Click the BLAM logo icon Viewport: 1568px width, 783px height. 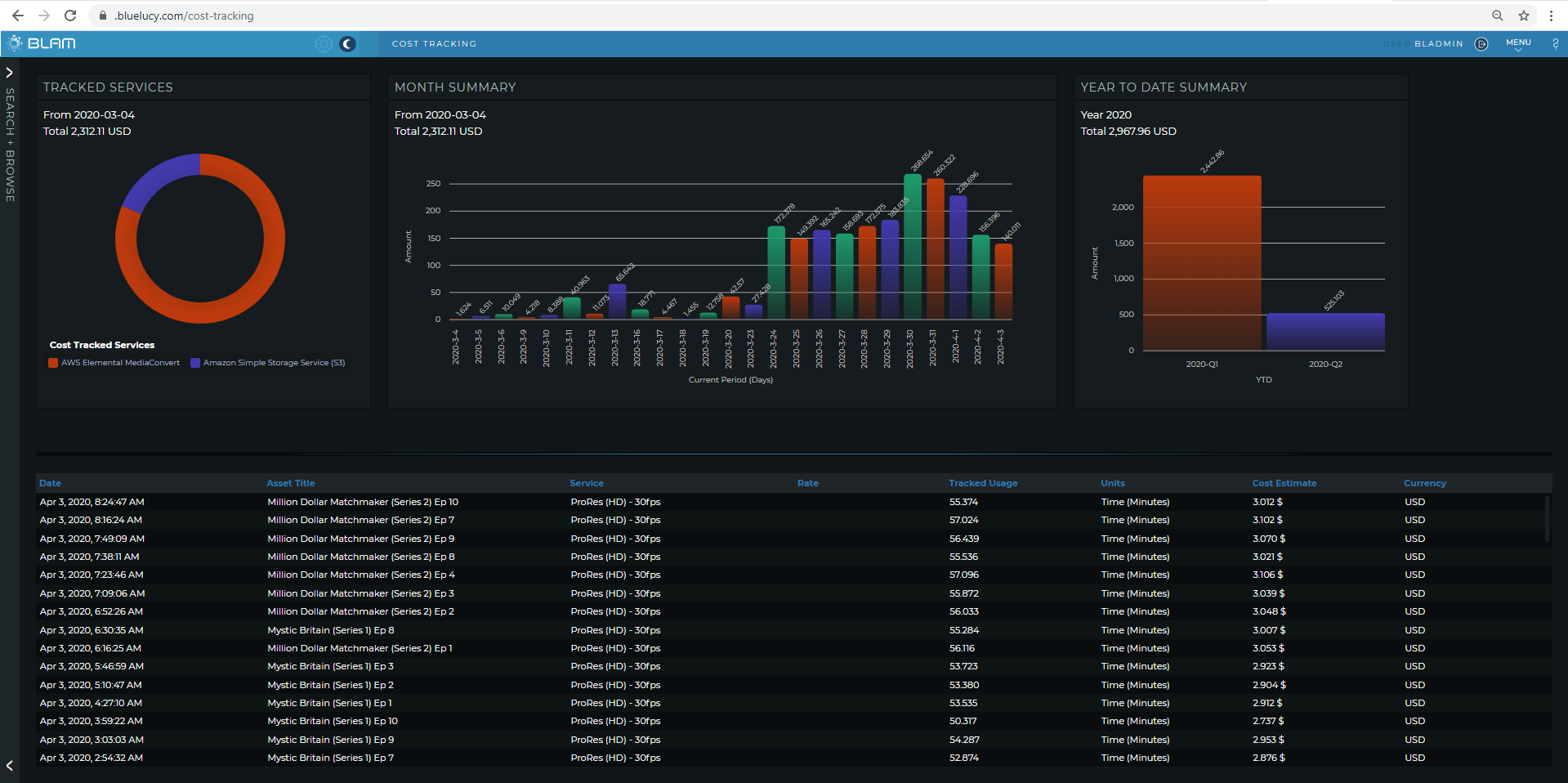16,43
